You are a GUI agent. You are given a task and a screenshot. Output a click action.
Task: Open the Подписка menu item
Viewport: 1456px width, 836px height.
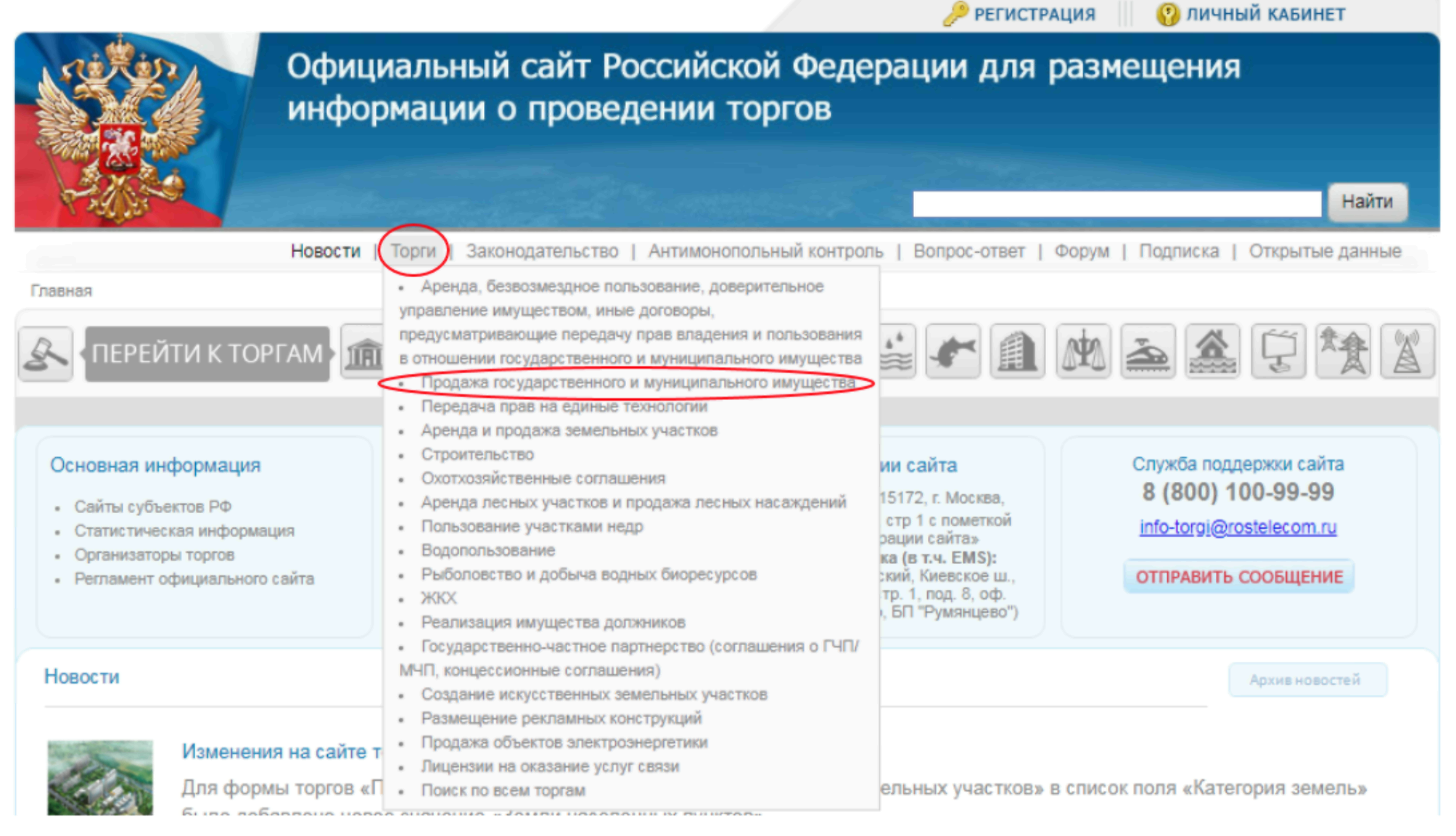pyautogui.click(x=1179, y=251)
